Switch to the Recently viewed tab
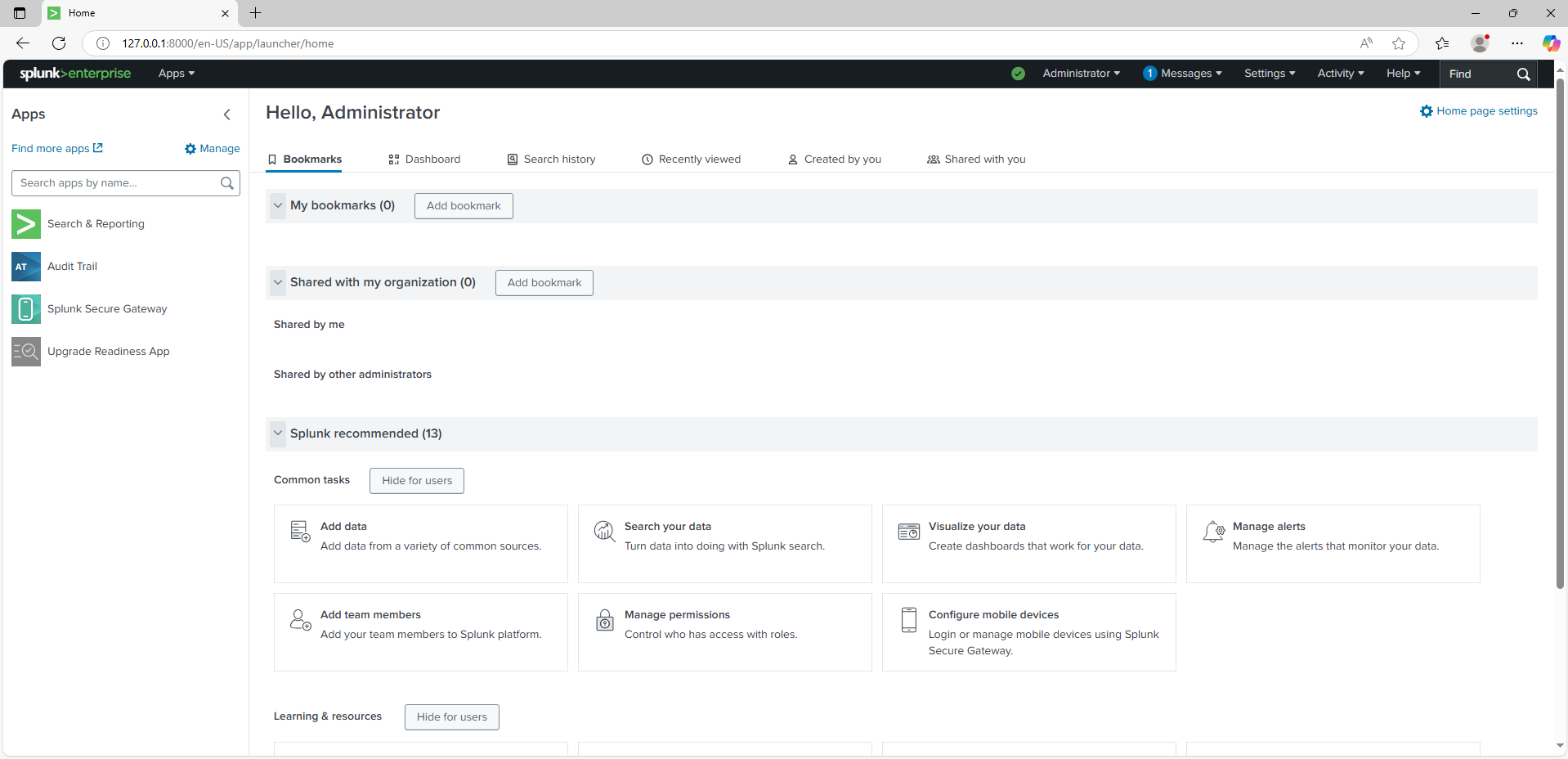1568x759 pixels. (x=691, y=159)
